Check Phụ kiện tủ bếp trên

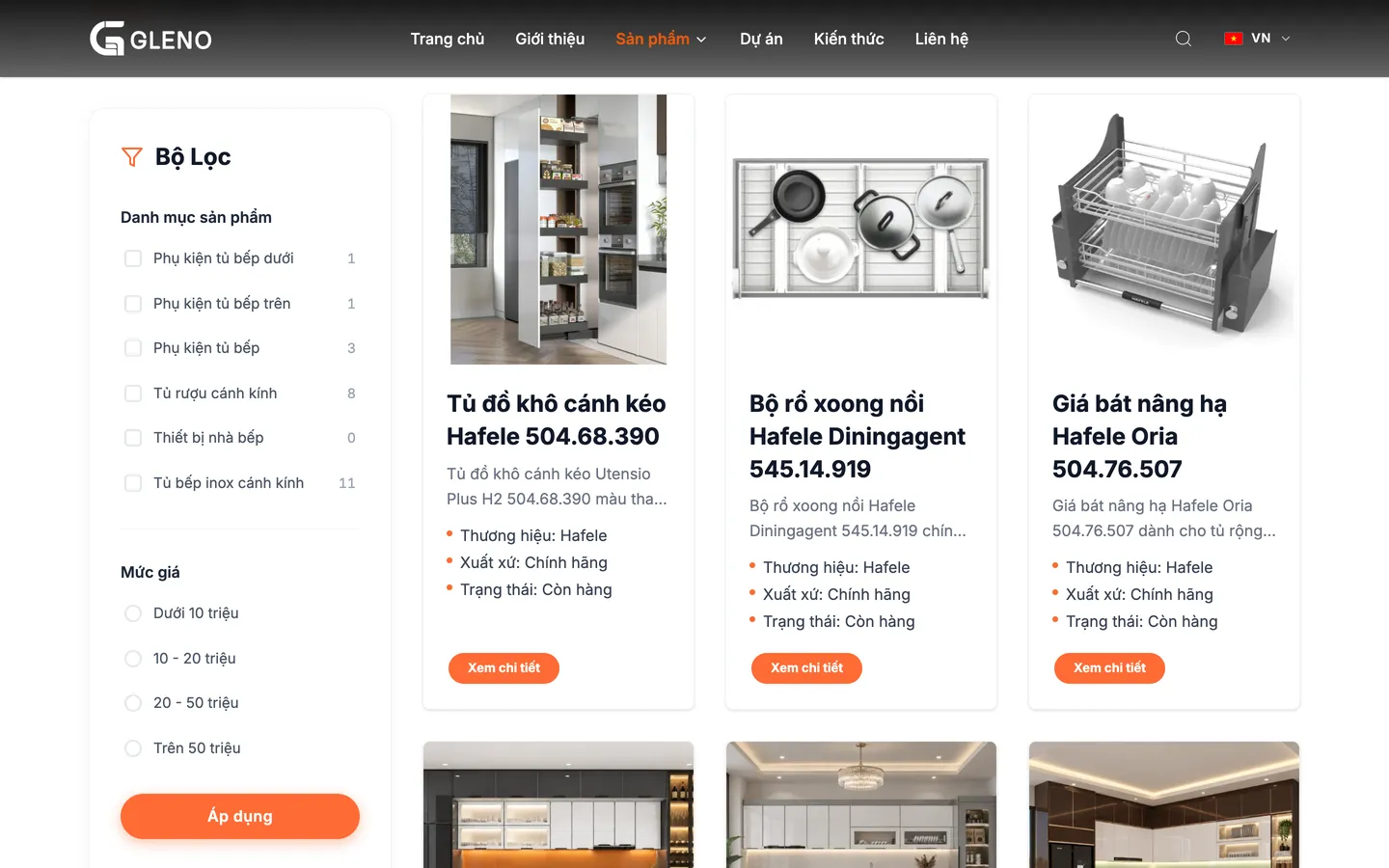[133, 304]
